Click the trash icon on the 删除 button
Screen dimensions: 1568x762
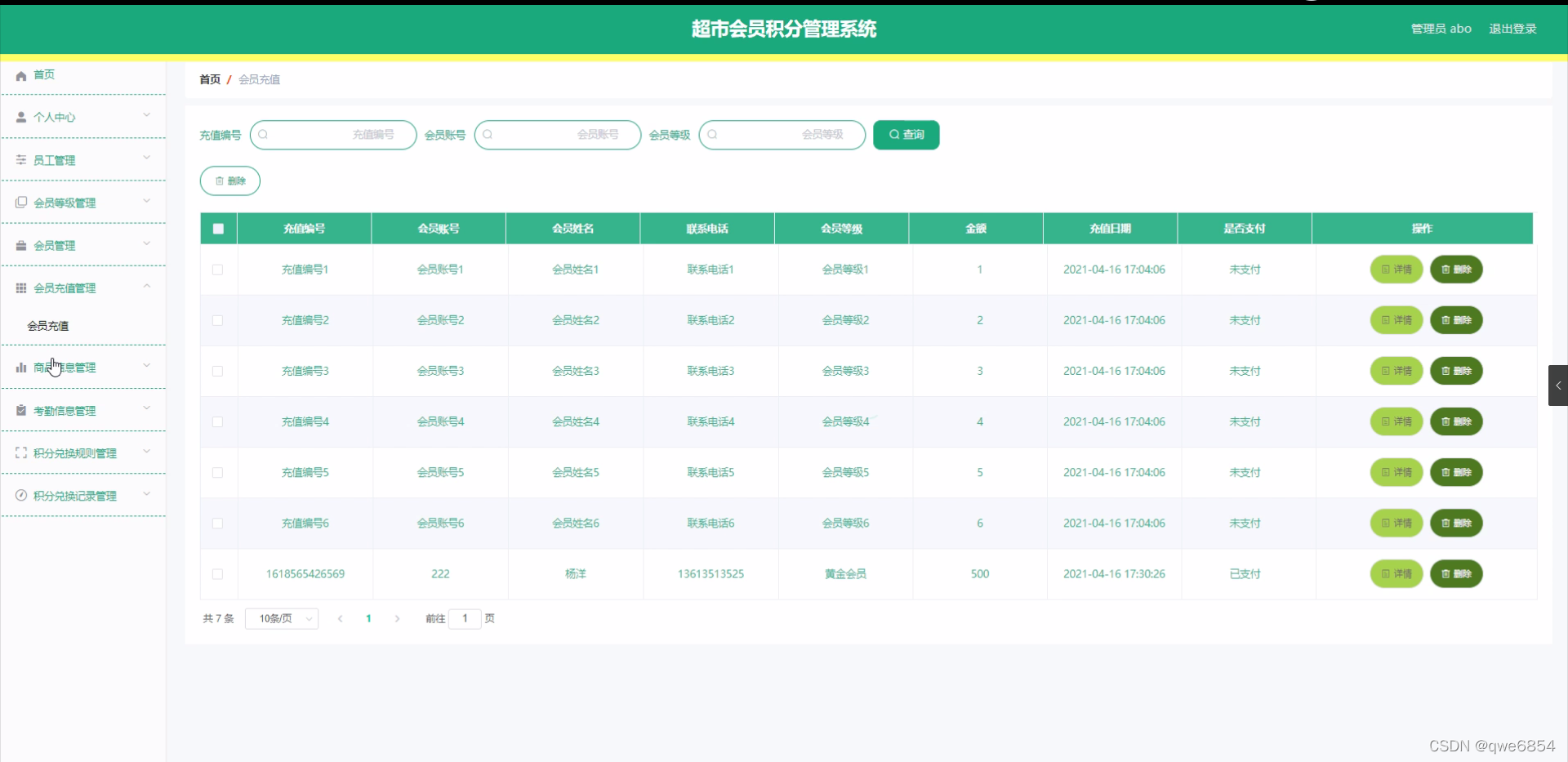pyautogui.click(x=217, y=180)
